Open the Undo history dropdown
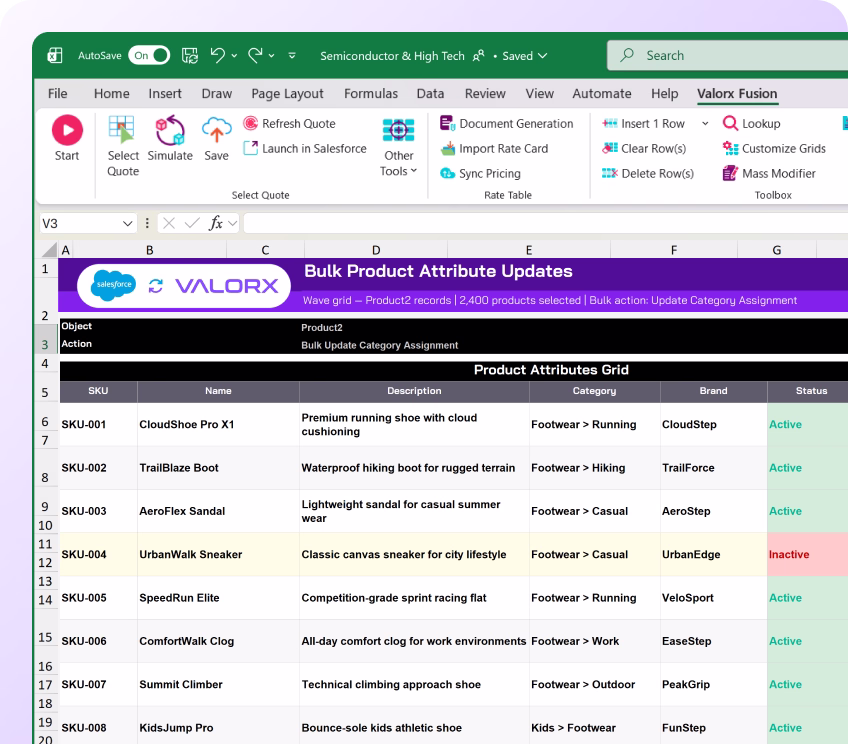Viewport: 848px width, 744px height. coord(234,56)
